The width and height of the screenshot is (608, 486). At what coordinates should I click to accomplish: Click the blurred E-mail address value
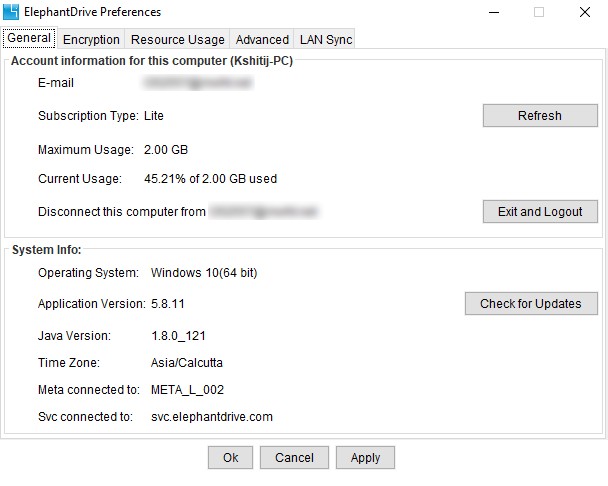pyautogui.click(x=198, y=83)
